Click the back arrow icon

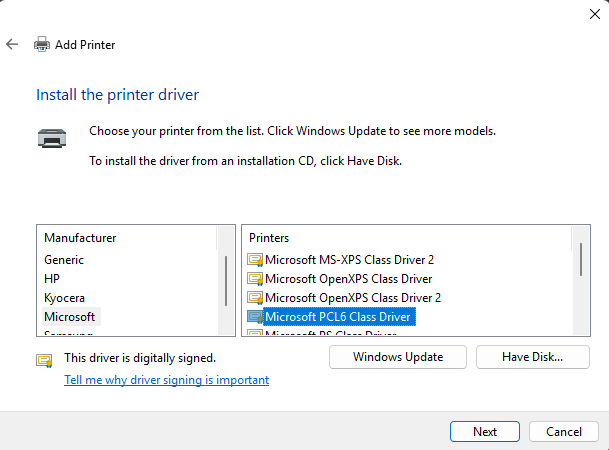click(x=12, y=44)
